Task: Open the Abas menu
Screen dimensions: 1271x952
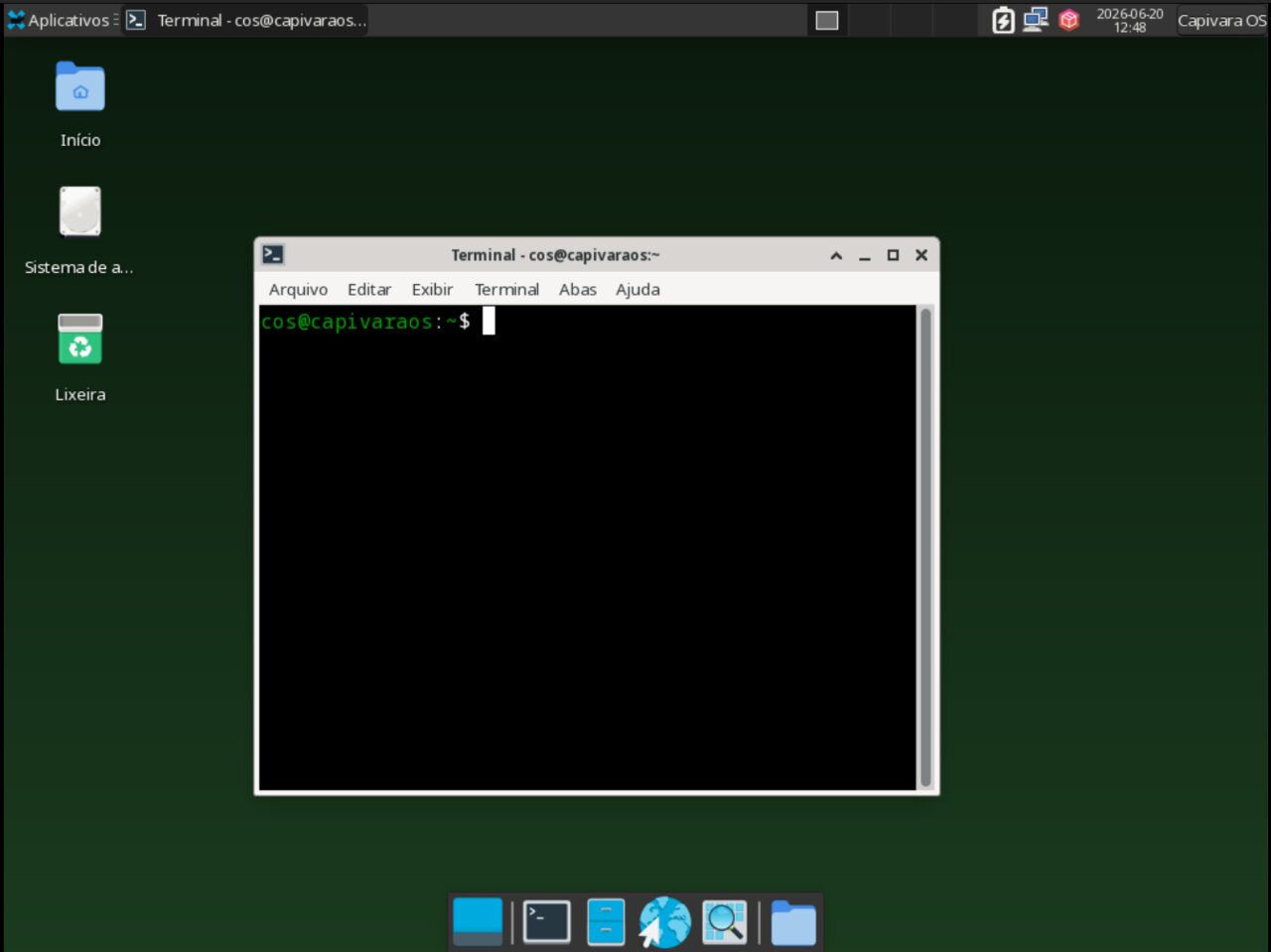Action: (577, 290)
